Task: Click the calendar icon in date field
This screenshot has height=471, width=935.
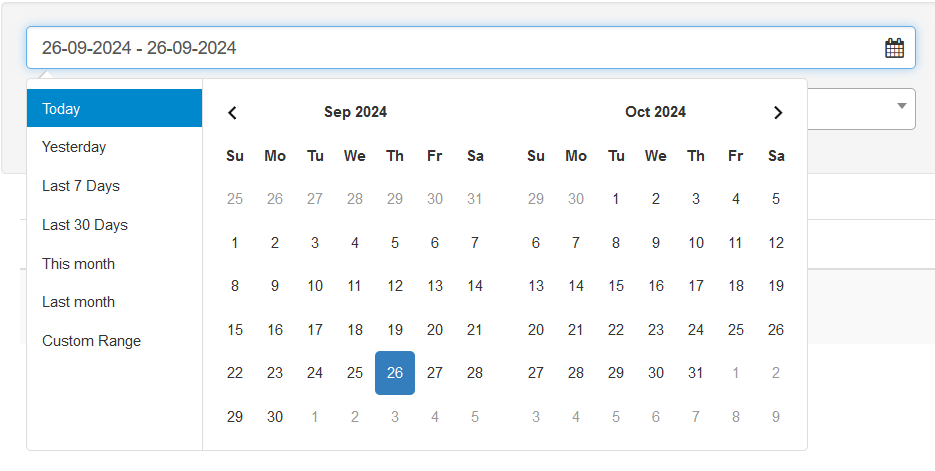Action: coord(894,48)
